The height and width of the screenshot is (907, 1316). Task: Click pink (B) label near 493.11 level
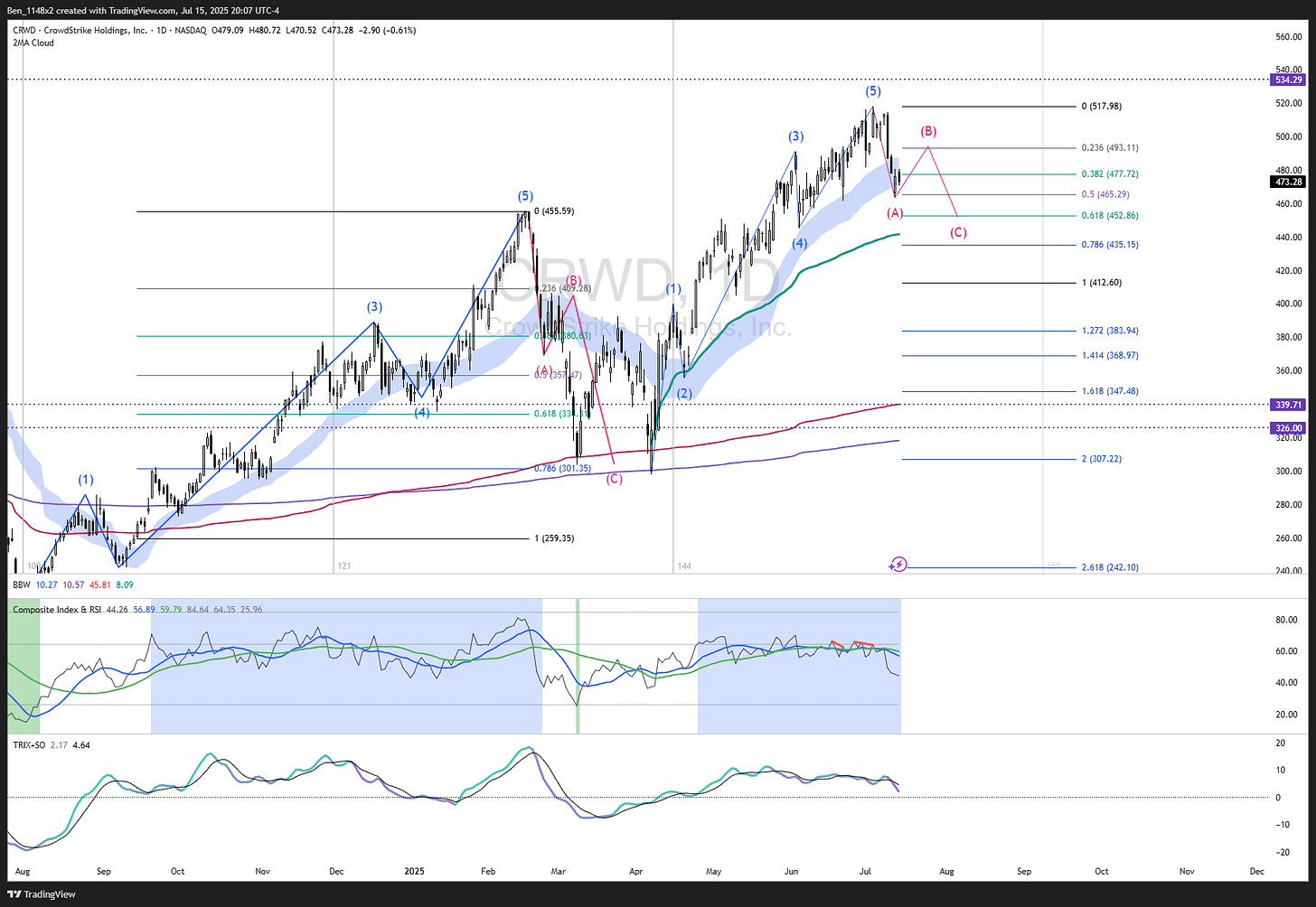click(x=928, y=132)
